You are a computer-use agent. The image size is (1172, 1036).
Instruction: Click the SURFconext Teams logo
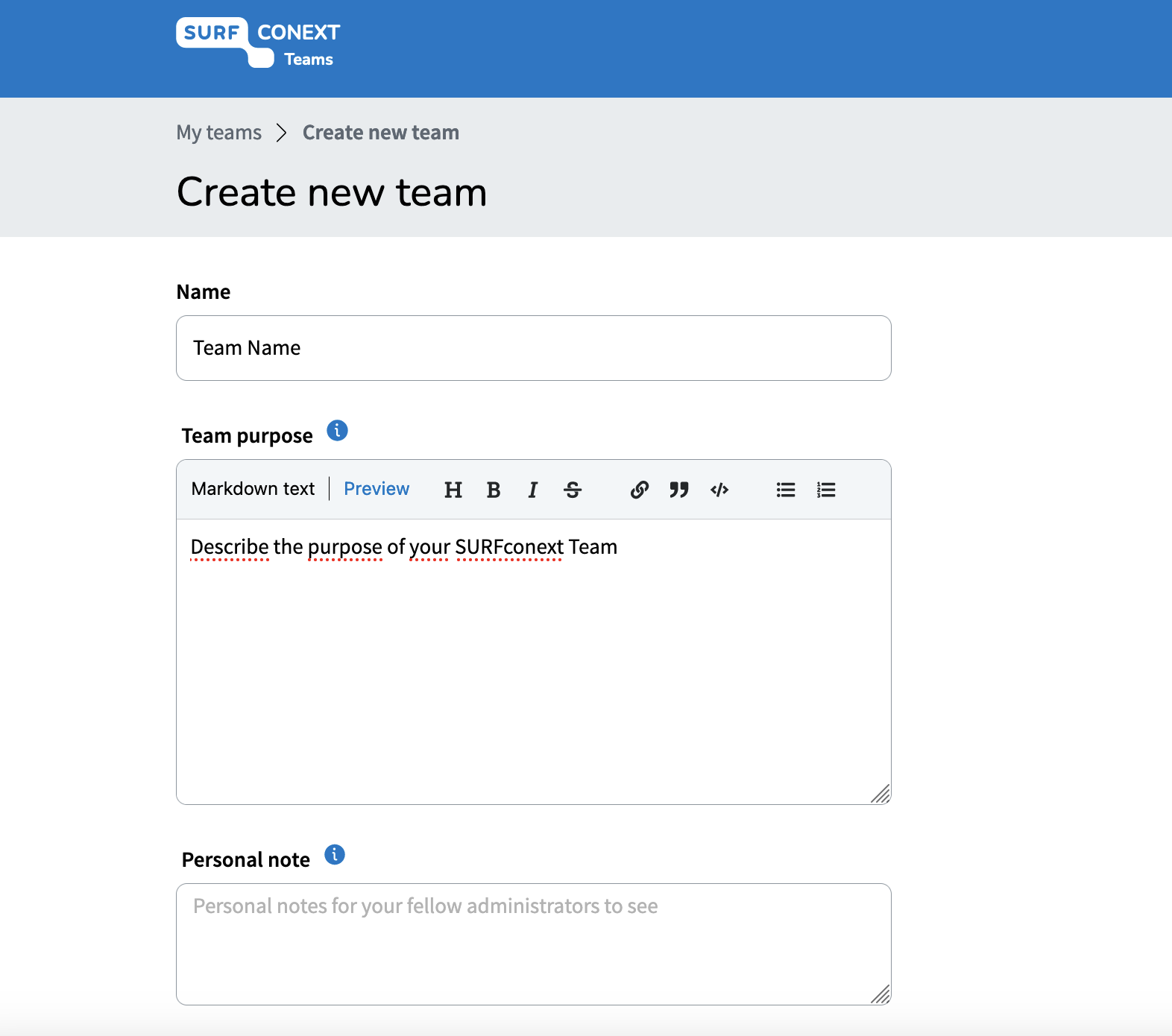(x=258, y=42)
